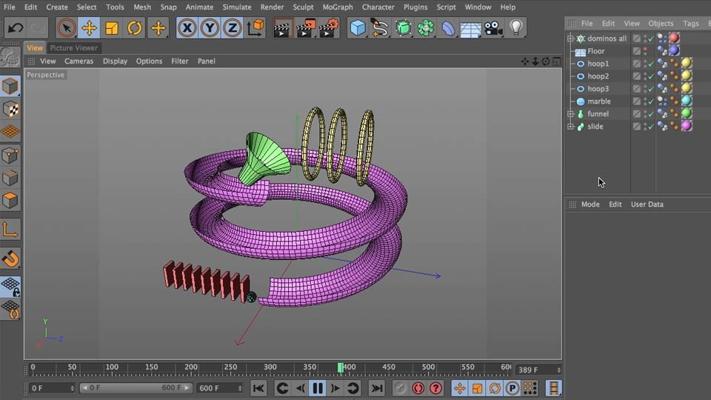Add a Cube primitive object
The image size is (711, 400).
point(358,28)
